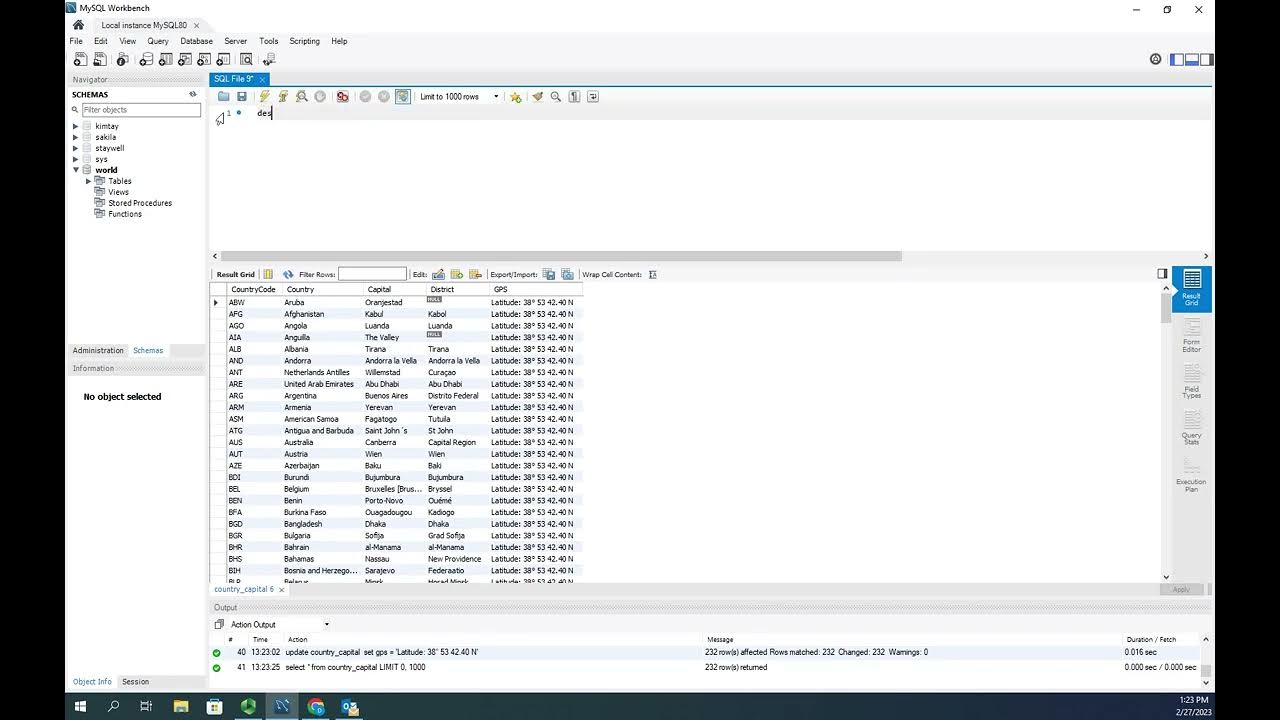This screenshot has width=1280, height=720.
Task: Select Views under world schema
Action: tap(118, 192)
